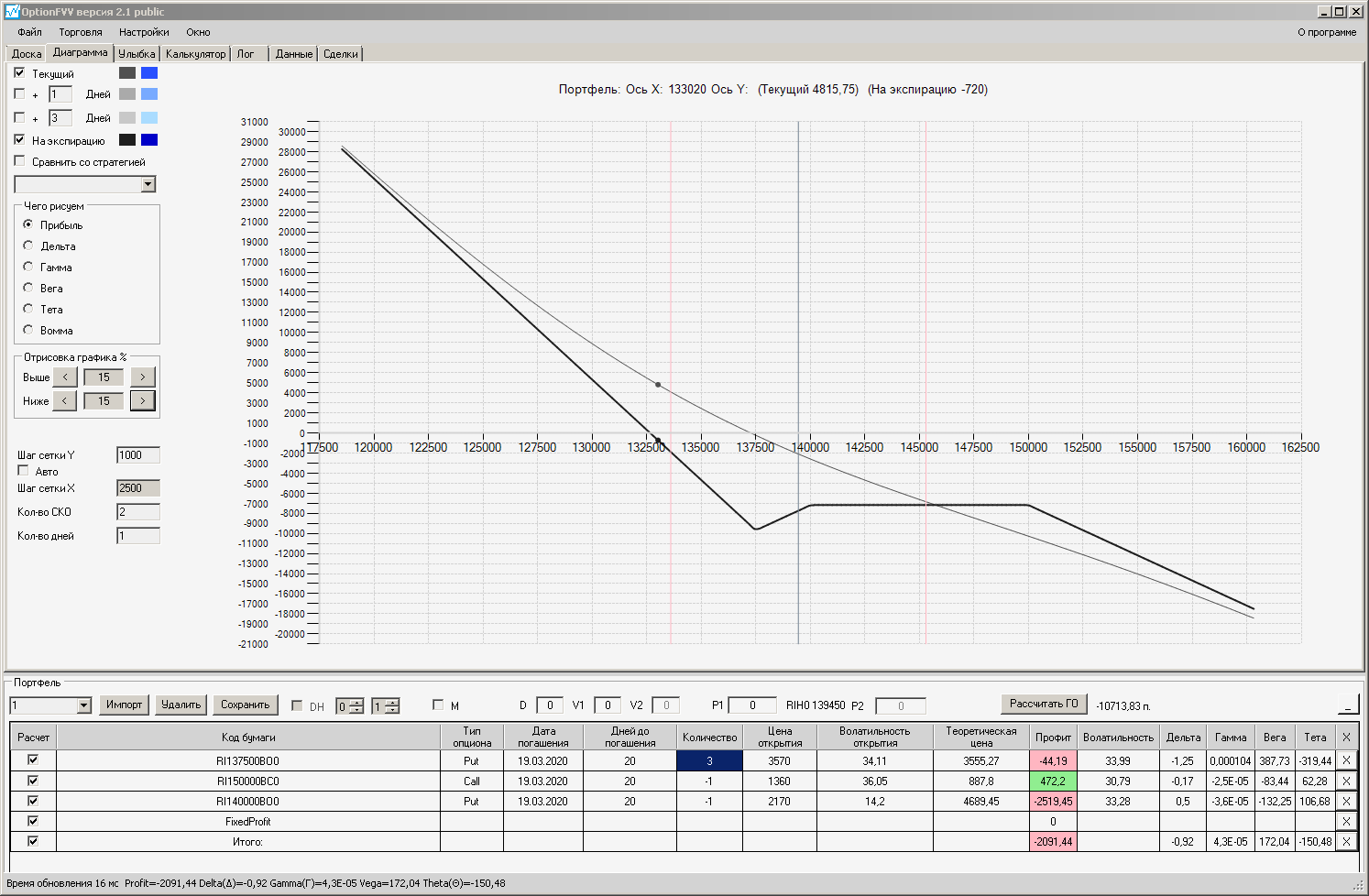Enable the 'Сравнить со стратегией' checkbox
This screenshot has height=896, width=1369.
click(20, 161)
